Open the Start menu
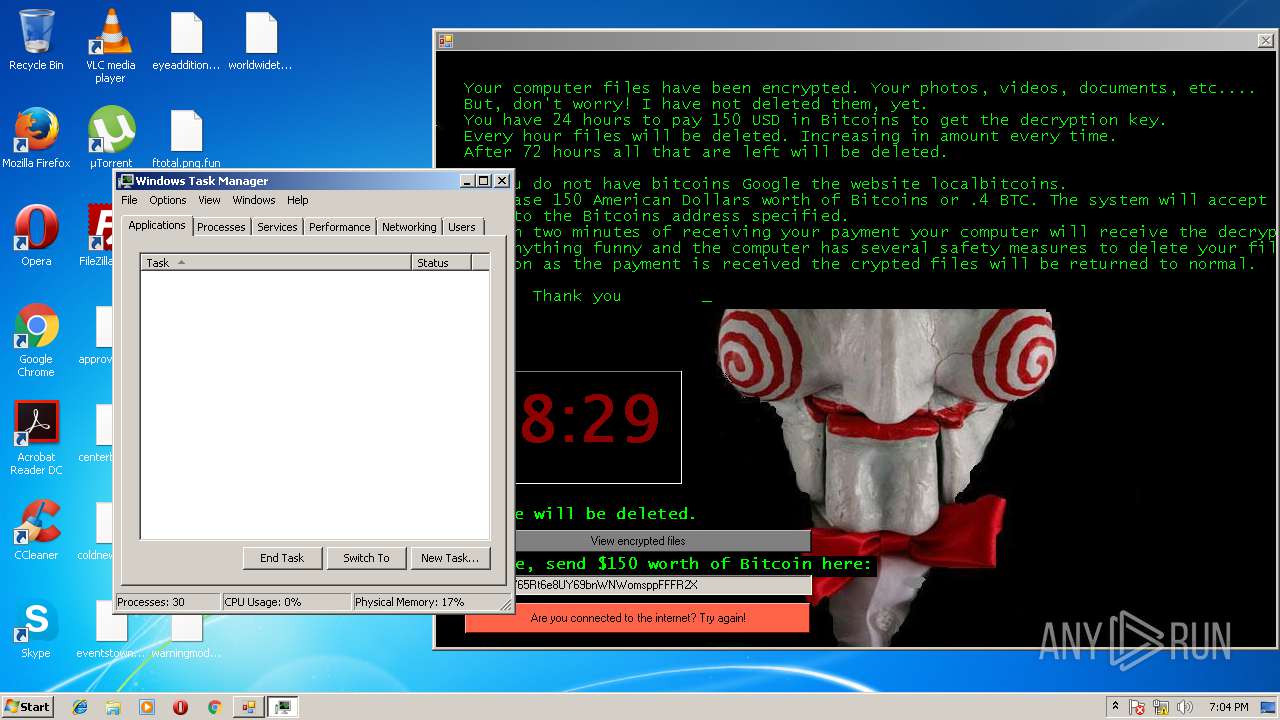The height and width of the screenshot is (720, 1280). pyautogui.click(x=27, y=706)
